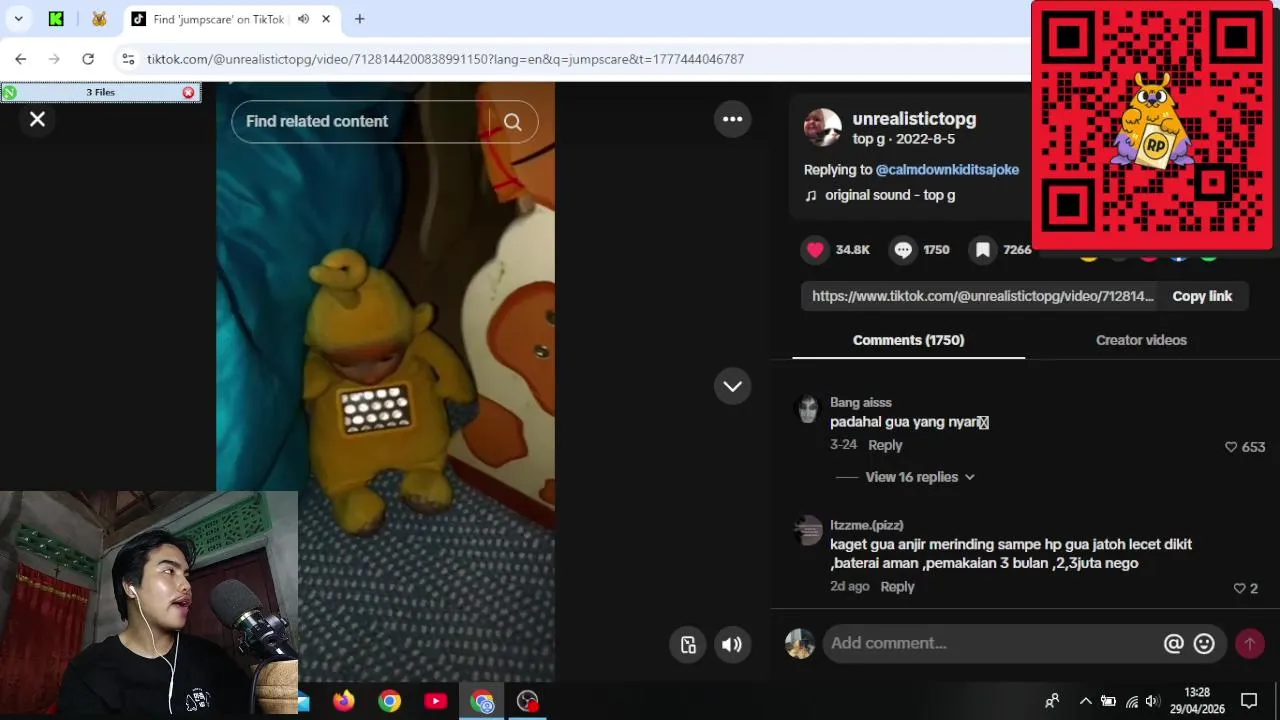Search icon in Find related content
Image resolution: width=1280 pixels, height=720 pixels.
[512, 122]
